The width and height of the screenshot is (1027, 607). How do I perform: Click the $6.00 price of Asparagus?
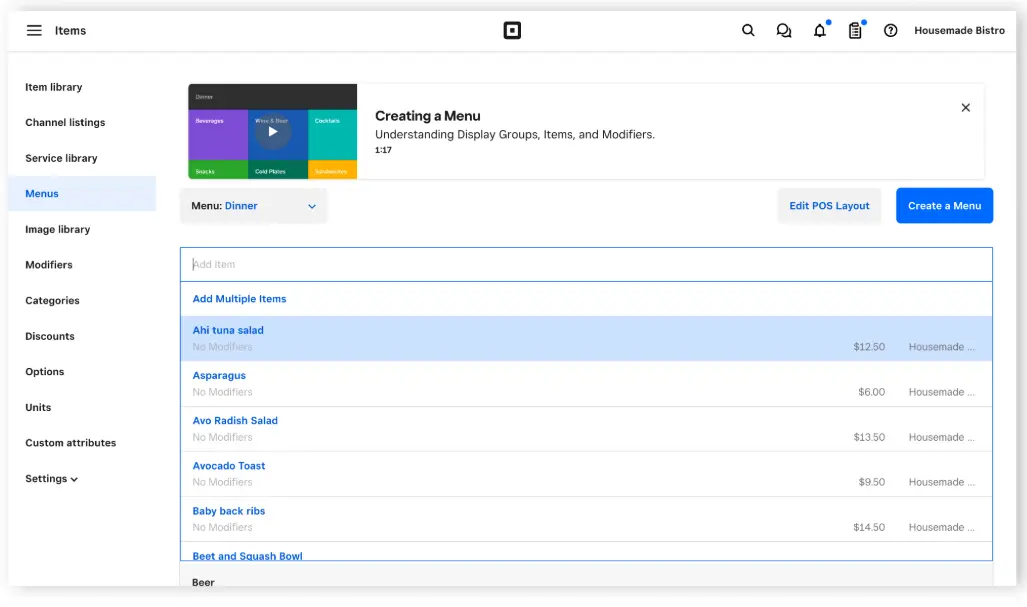(x=872, y=392)
